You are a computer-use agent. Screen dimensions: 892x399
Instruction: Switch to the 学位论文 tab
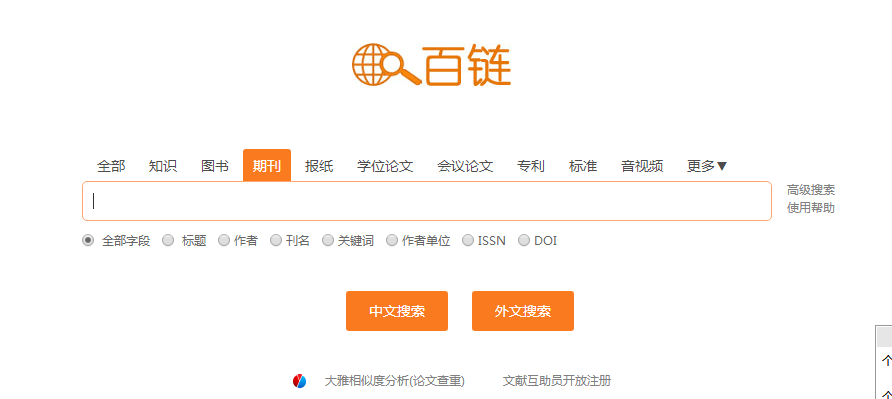point(385,166)
